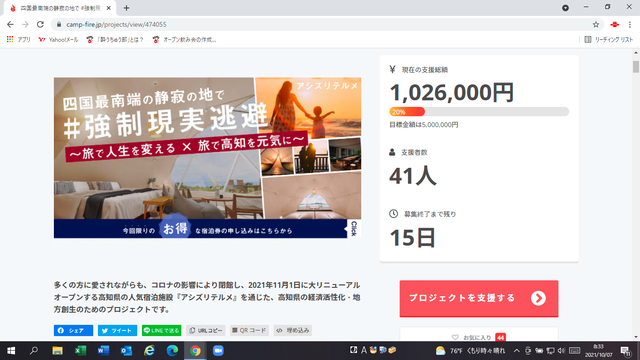Open Microsoft Edge from the taskbar
This screenshot has height=360, width=640.
(172, 351)
